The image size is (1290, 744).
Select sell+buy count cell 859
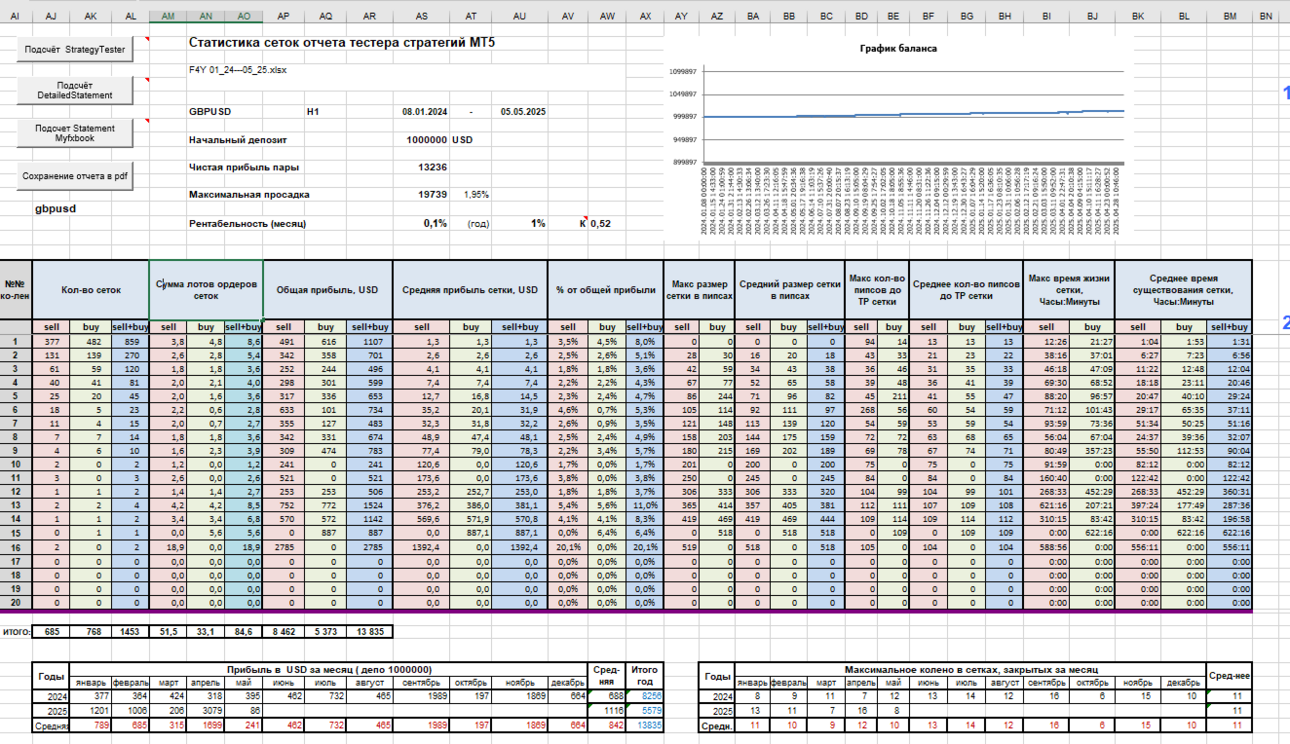pyautogui.click(x=131, y=341)
